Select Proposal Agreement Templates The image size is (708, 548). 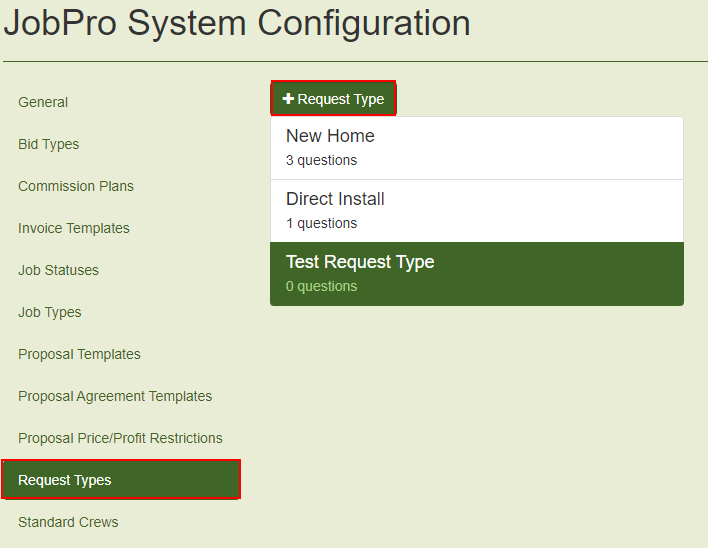click(x=115, y=396)
